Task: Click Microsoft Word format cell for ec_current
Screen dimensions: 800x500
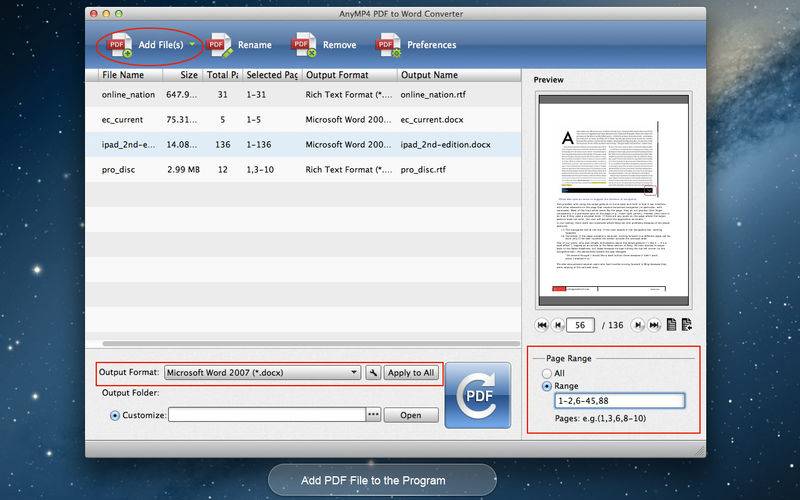Action: tap(348, 119)
